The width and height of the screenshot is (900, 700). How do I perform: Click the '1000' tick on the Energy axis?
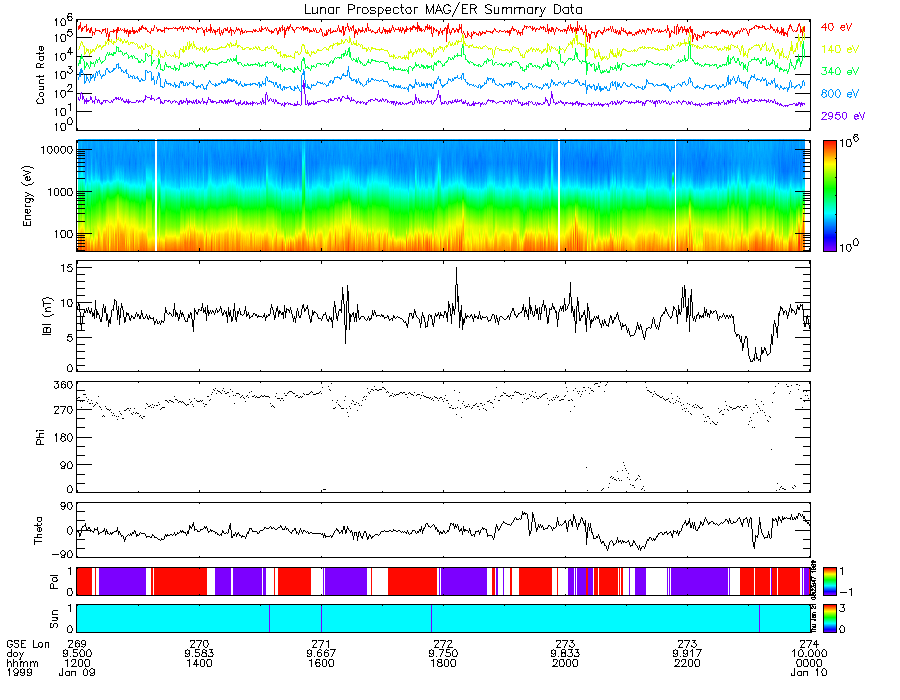coord(59,192)
